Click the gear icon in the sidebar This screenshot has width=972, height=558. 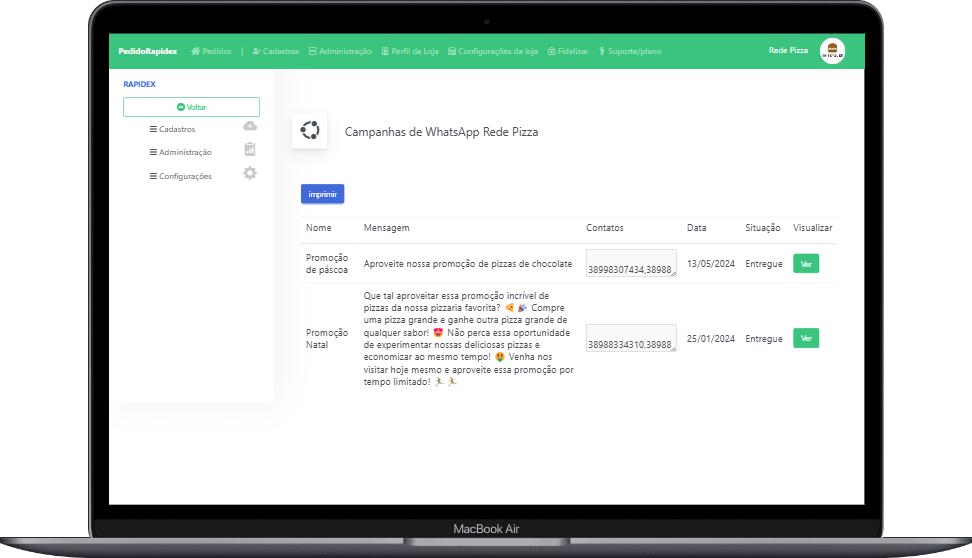pos(250,173)
